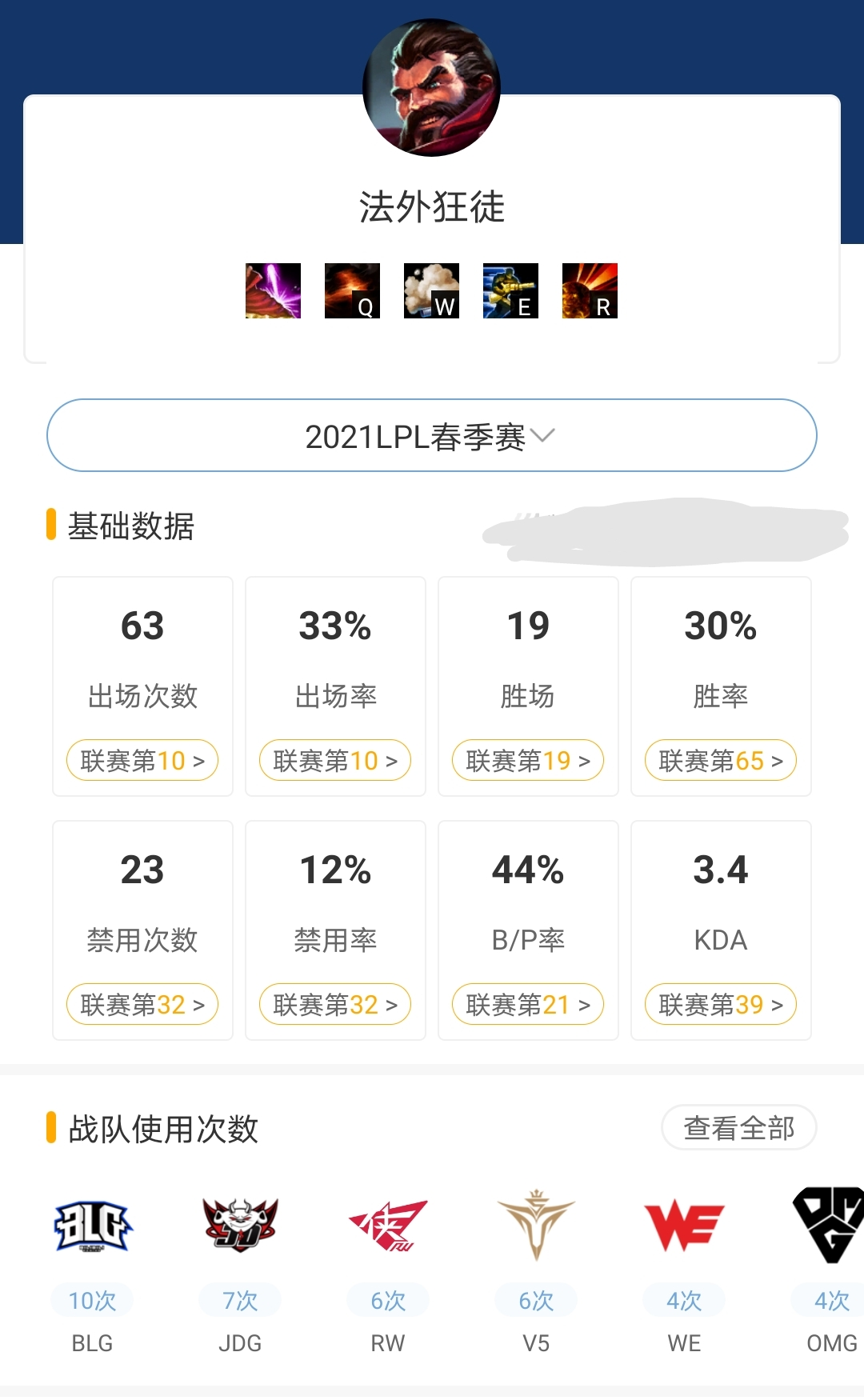Tap the WE team logo
Viewport: 864px width, 1400px height.
(684, 1226)
